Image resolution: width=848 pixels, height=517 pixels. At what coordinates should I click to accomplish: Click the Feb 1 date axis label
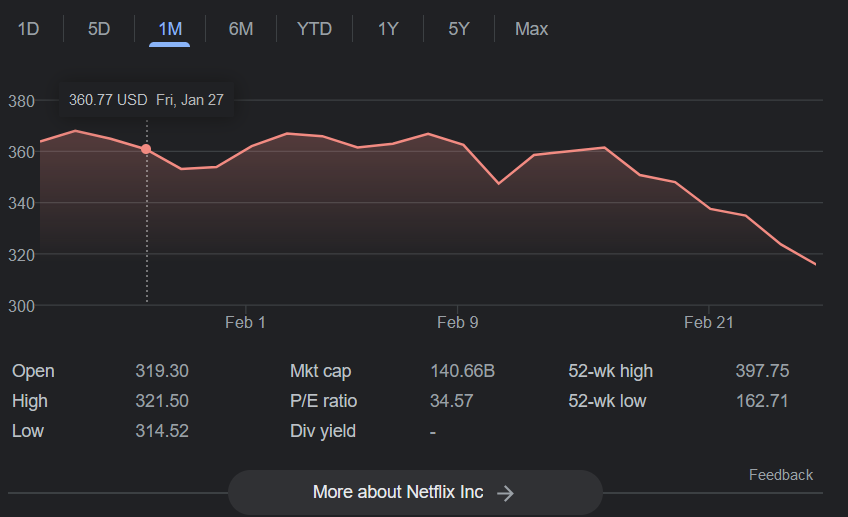point(245,322)
